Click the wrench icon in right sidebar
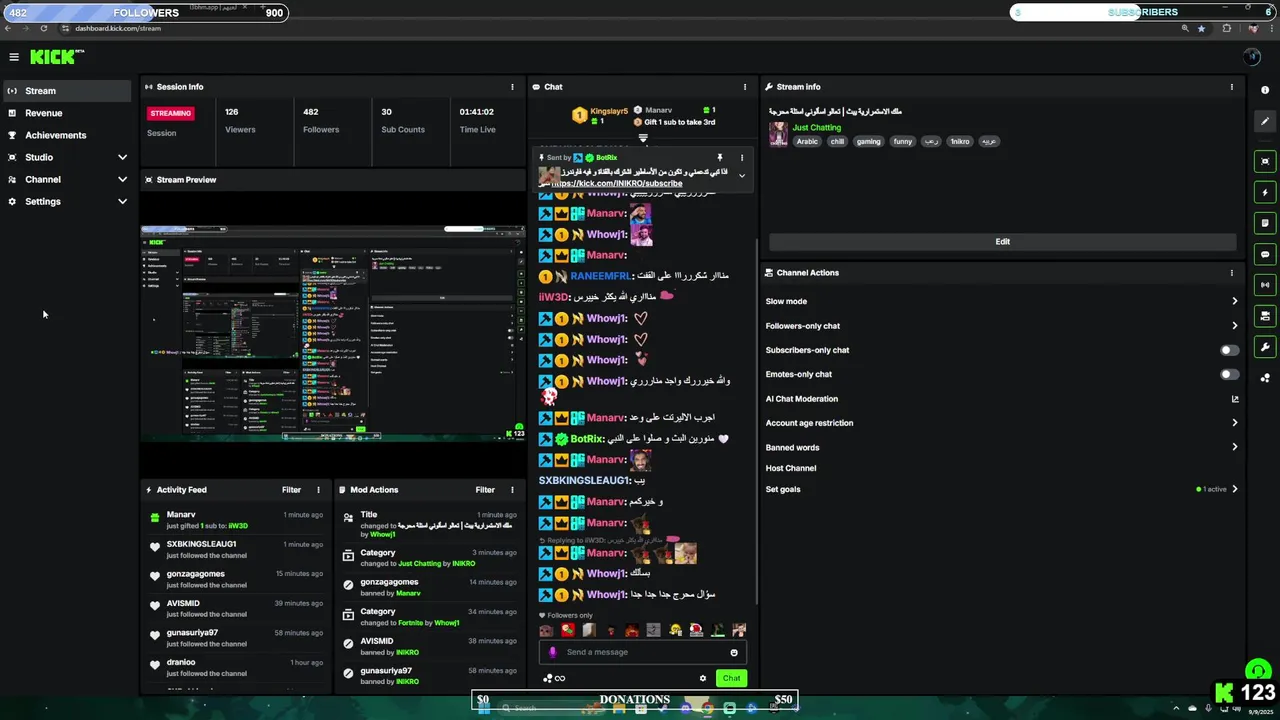 pyautogui.click(x=1265, y=347)
